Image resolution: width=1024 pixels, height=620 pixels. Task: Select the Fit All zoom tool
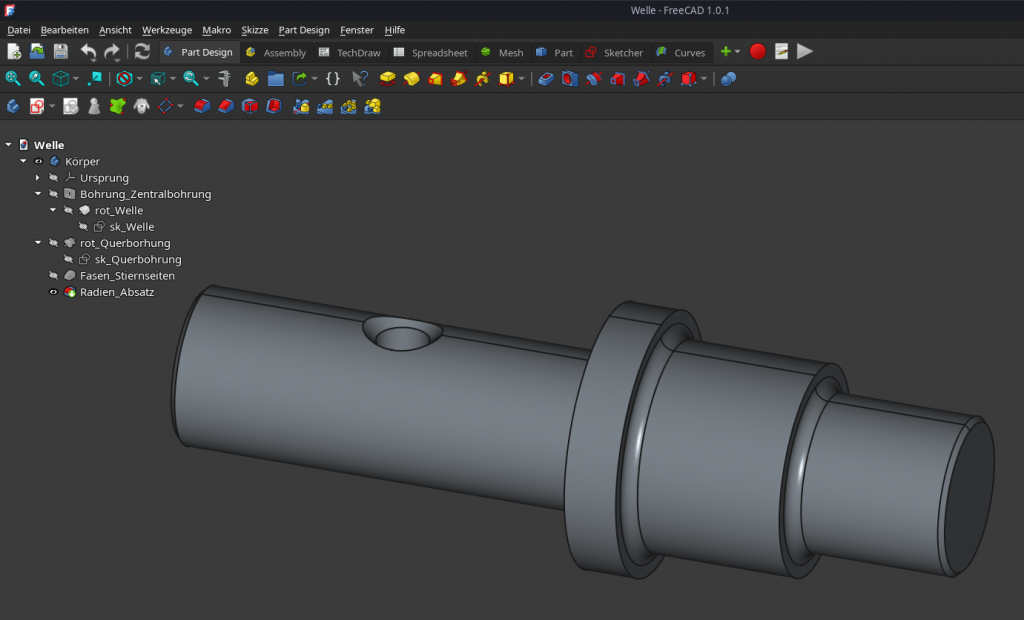coord(13,78)
